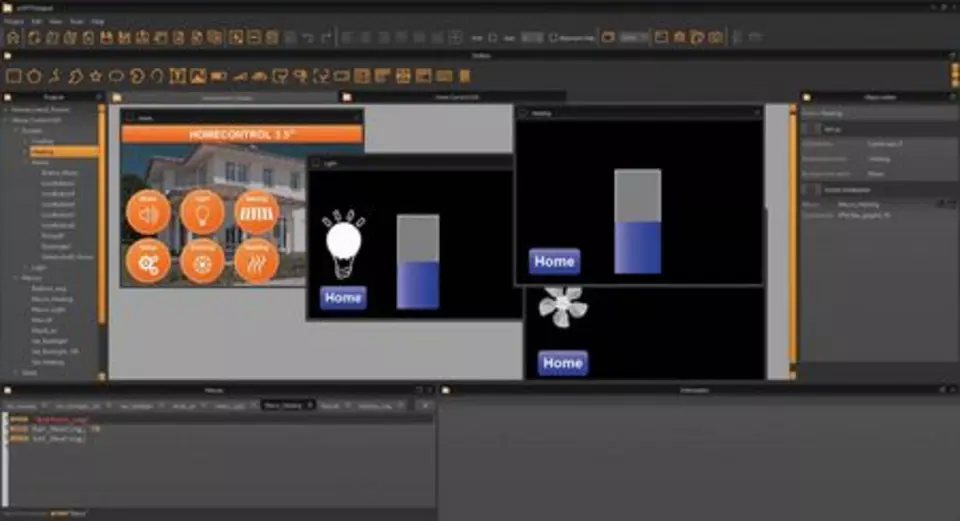Select the pentagon polygon tool
Screen dimensions: 960x521
point(34,76)
